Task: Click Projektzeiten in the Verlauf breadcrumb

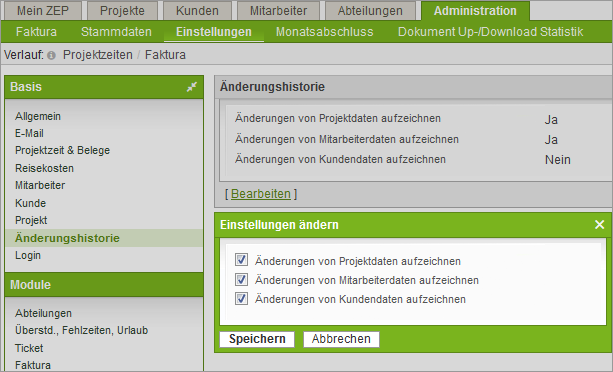Action: click(x=98, y=55)
